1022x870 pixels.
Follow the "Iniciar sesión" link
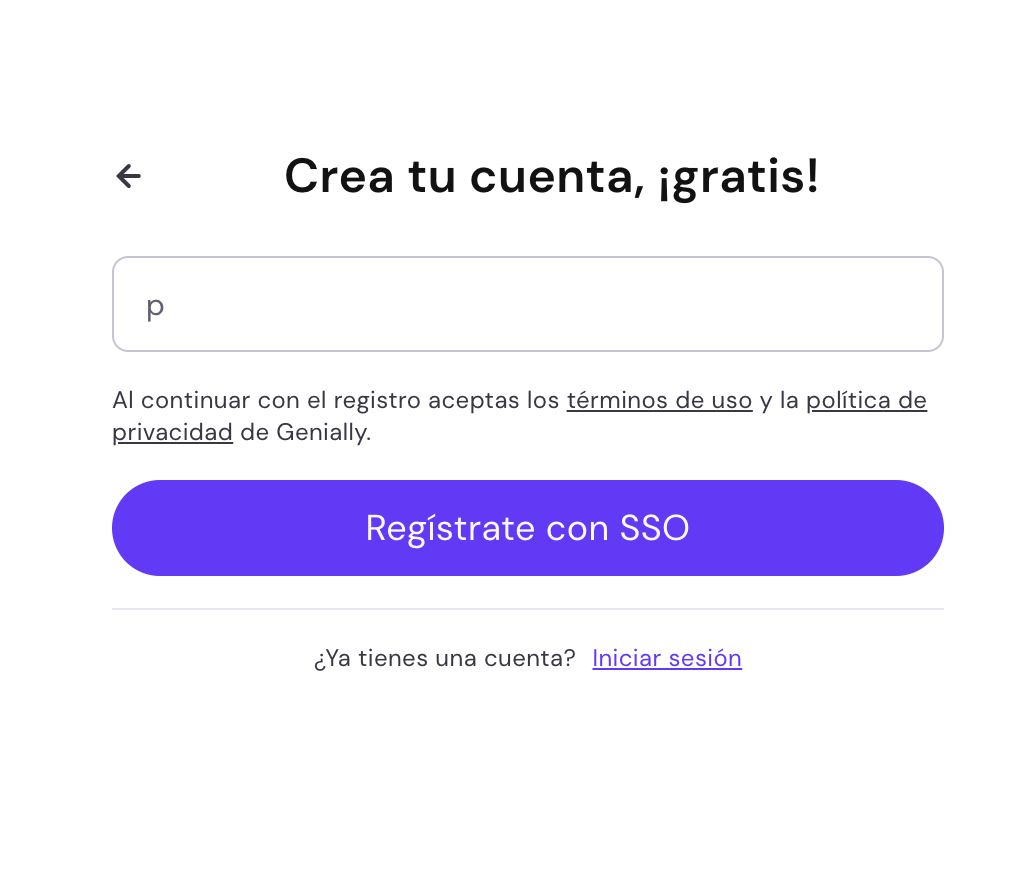[x=667, y=658]
